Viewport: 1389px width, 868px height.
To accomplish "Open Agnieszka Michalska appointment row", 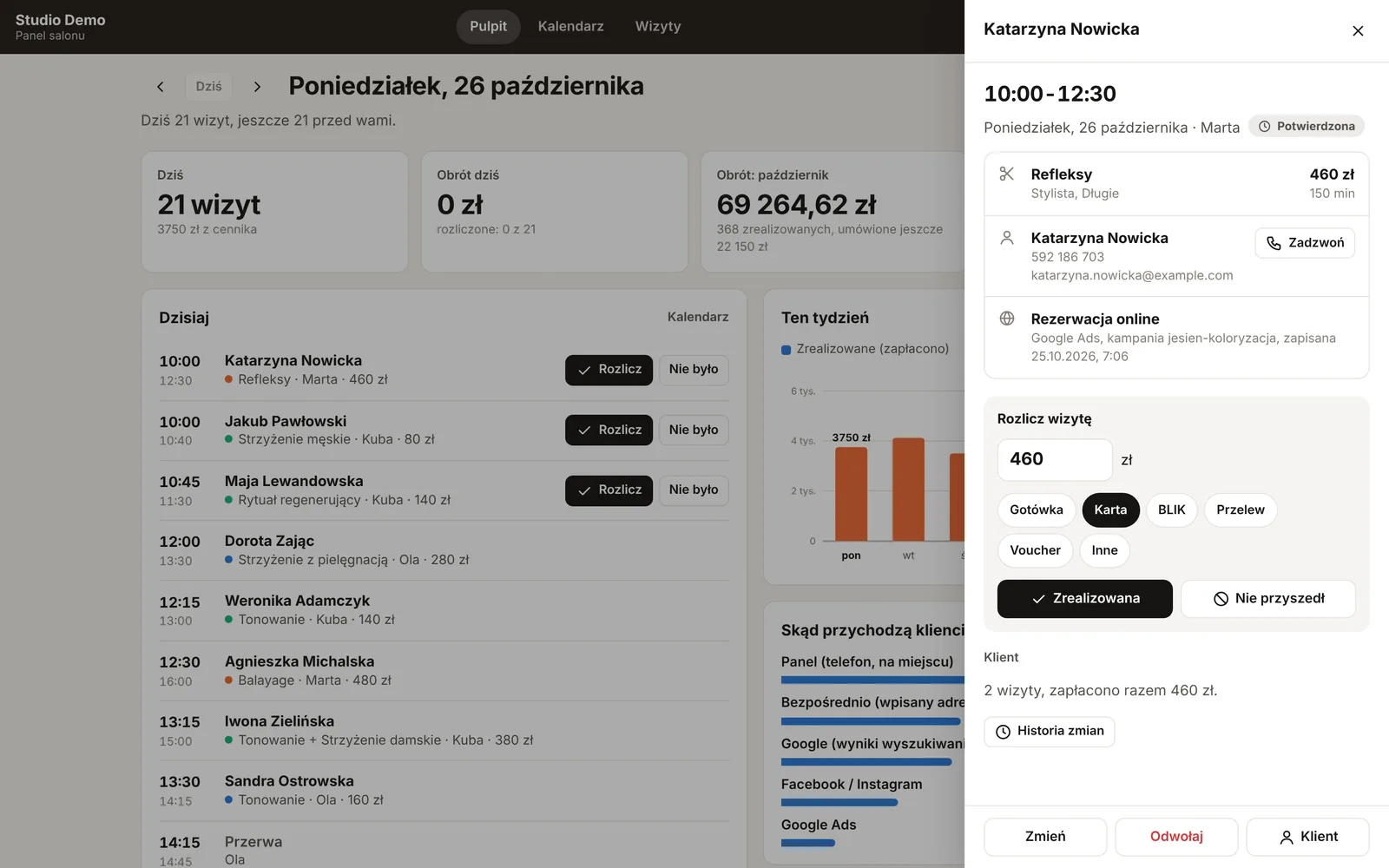I will pos(444,671).
